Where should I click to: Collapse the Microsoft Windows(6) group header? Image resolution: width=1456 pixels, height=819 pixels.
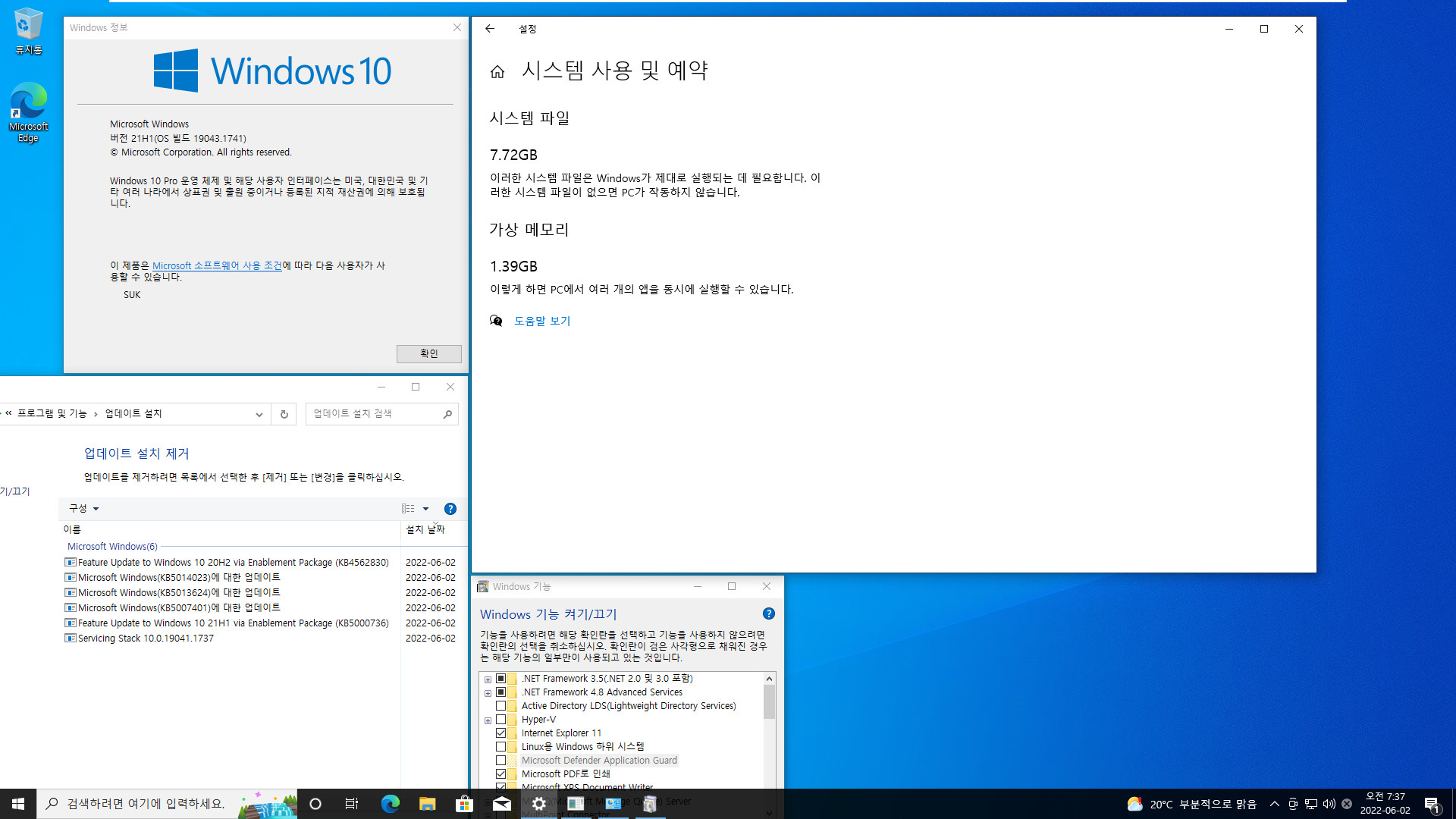point(112,546)
